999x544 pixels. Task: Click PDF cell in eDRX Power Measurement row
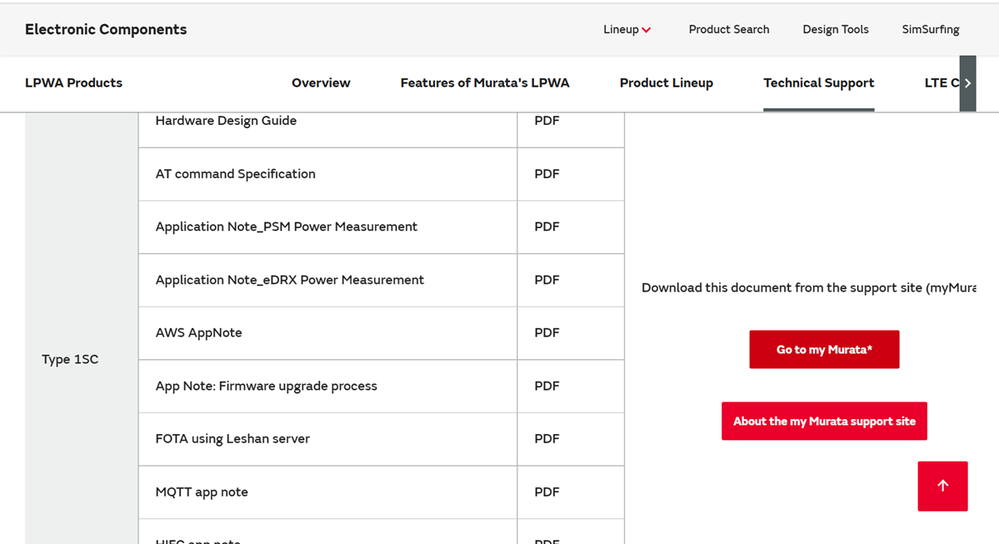coord(570,280)
